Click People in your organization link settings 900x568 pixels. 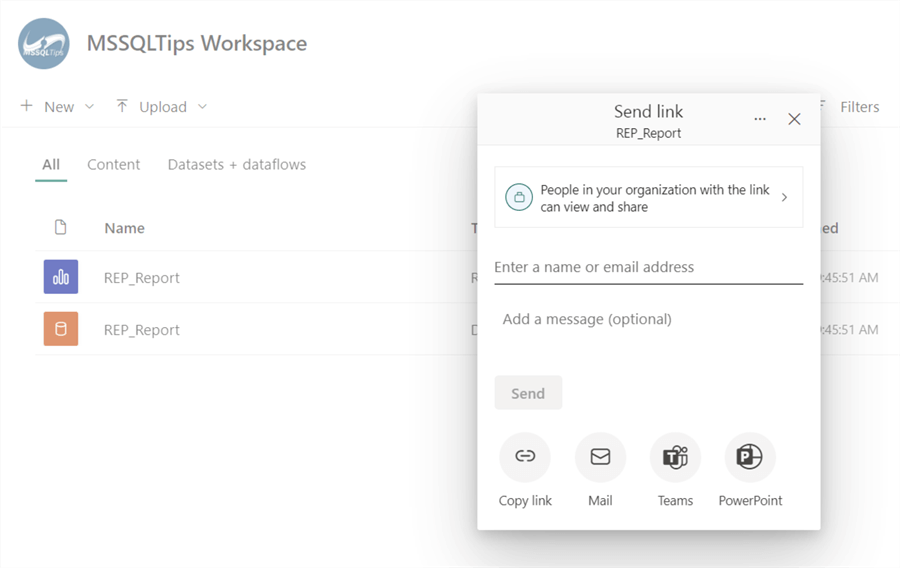649,197
